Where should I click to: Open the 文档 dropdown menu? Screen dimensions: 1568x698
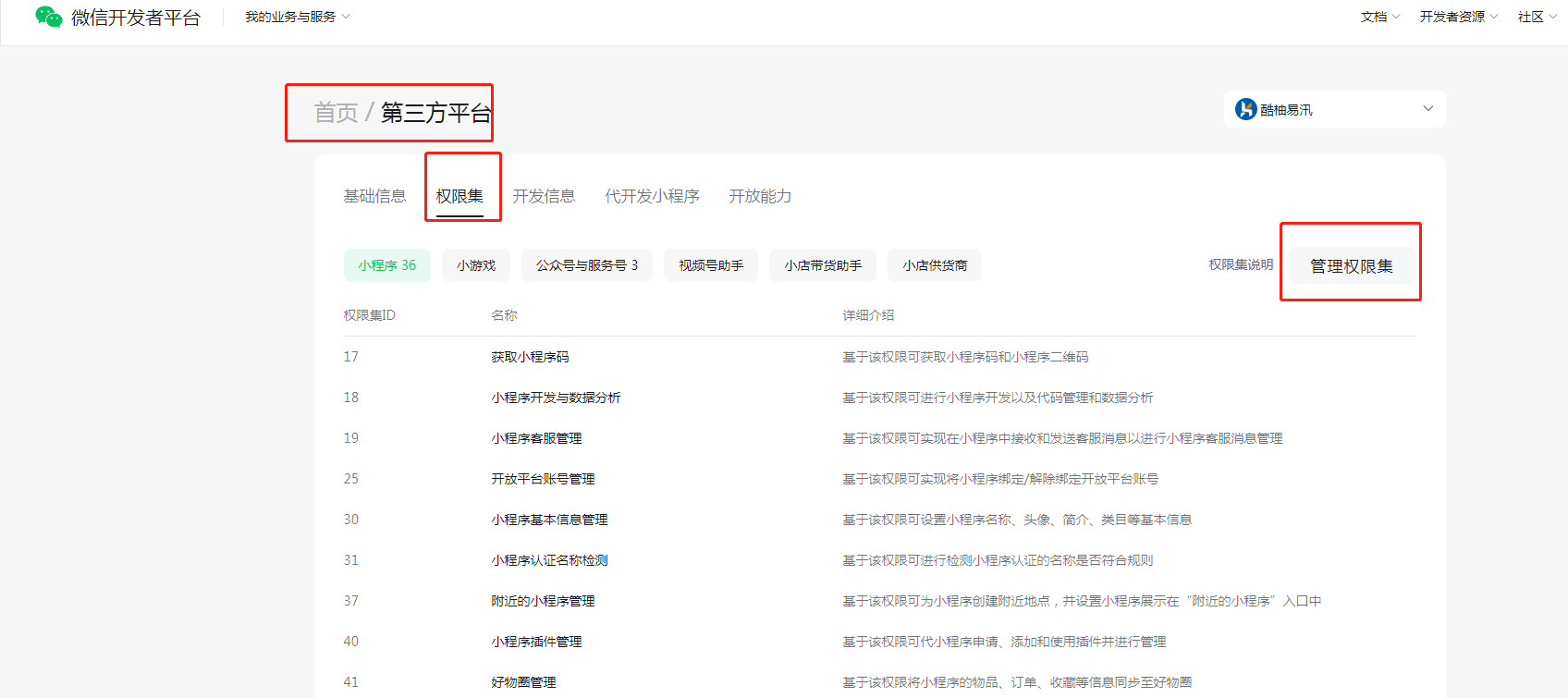point(1379,17)
